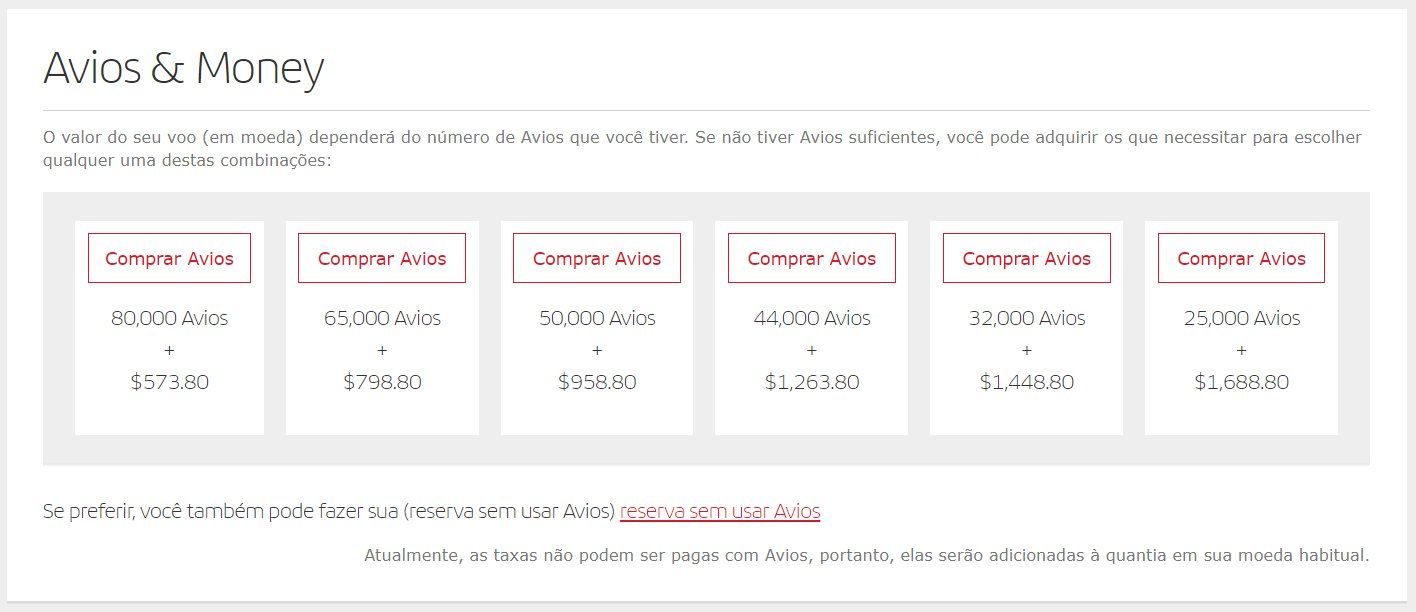Select Comprar Avios for 44,000 Avios combination
The image size is (1416, 612).
812,258
